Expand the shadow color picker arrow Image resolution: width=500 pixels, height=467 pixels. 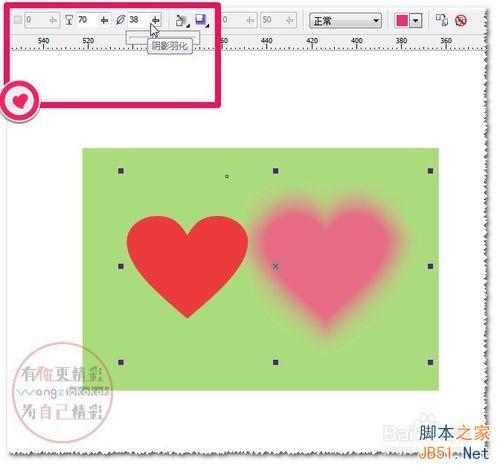click(x=415, y=21)
